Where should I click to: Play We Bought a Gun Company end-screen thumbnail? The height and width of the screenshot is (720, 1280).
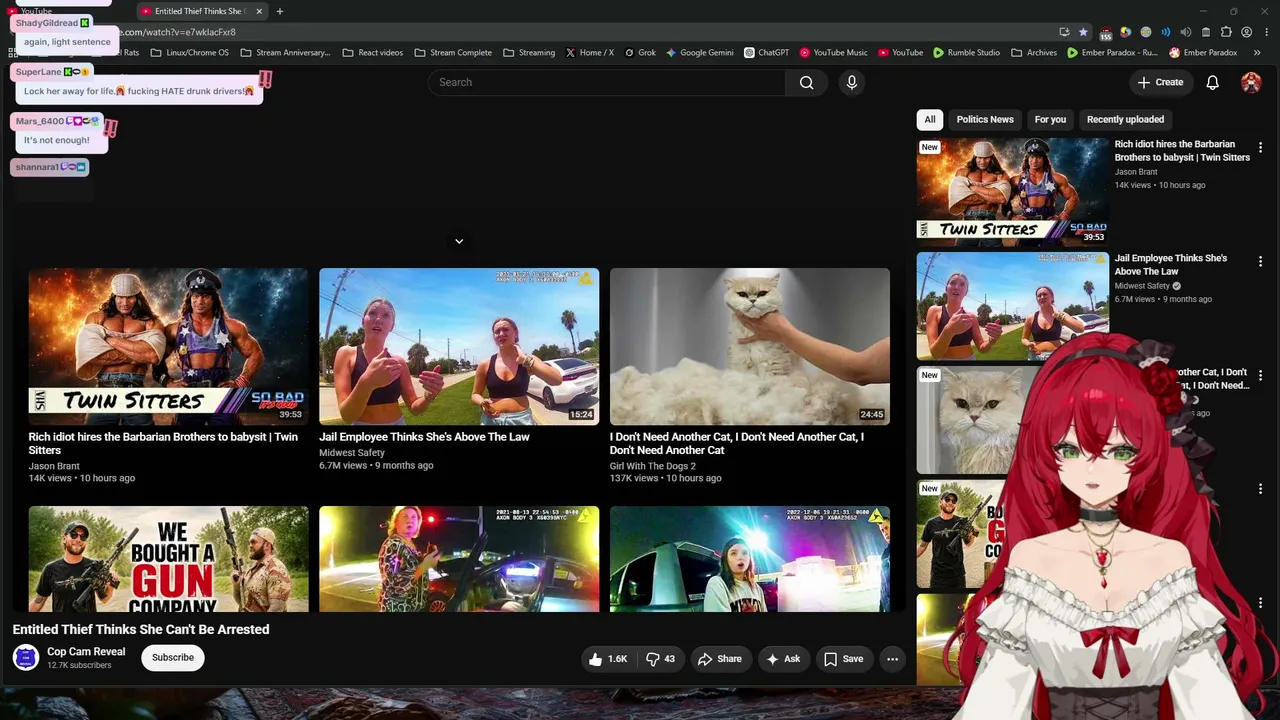tap(168, 559)
